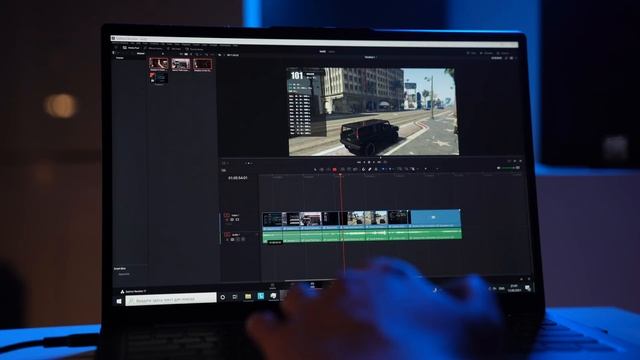This screenshot has width=640, height=360.
Task: Open the Windows Start menu
Action: [x=119, y=302]
